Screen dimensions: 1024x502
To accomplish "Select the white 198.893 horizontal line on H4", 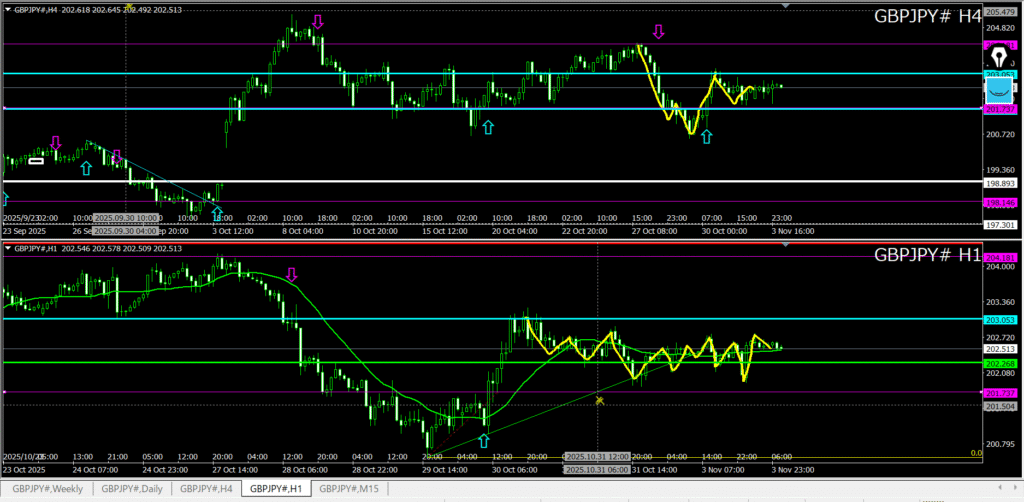I will coord(500,181).
